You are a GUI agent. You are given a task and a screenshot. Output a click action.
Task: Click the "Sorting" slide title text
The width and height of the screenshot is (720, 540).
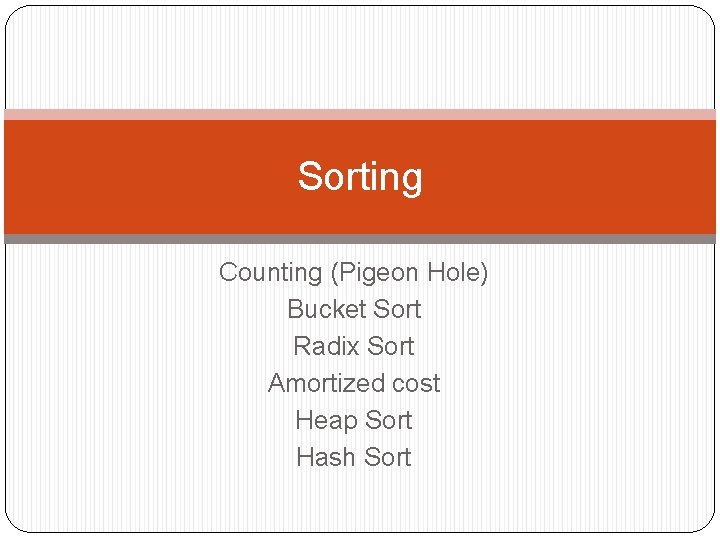pos(360,177)
